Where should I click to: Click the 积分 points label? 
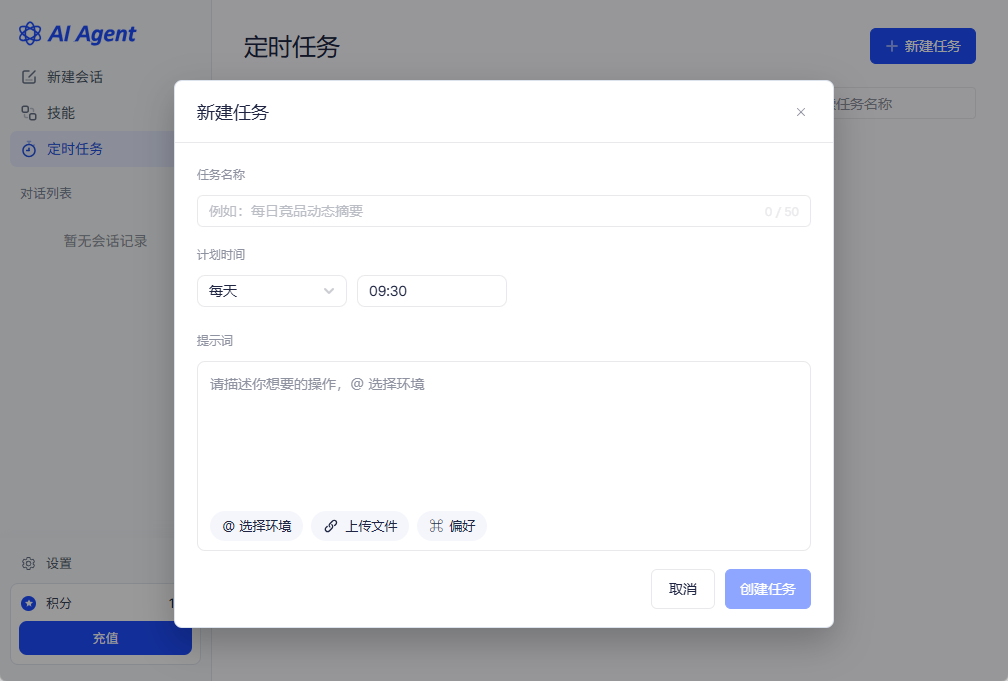tap(59, 603)
